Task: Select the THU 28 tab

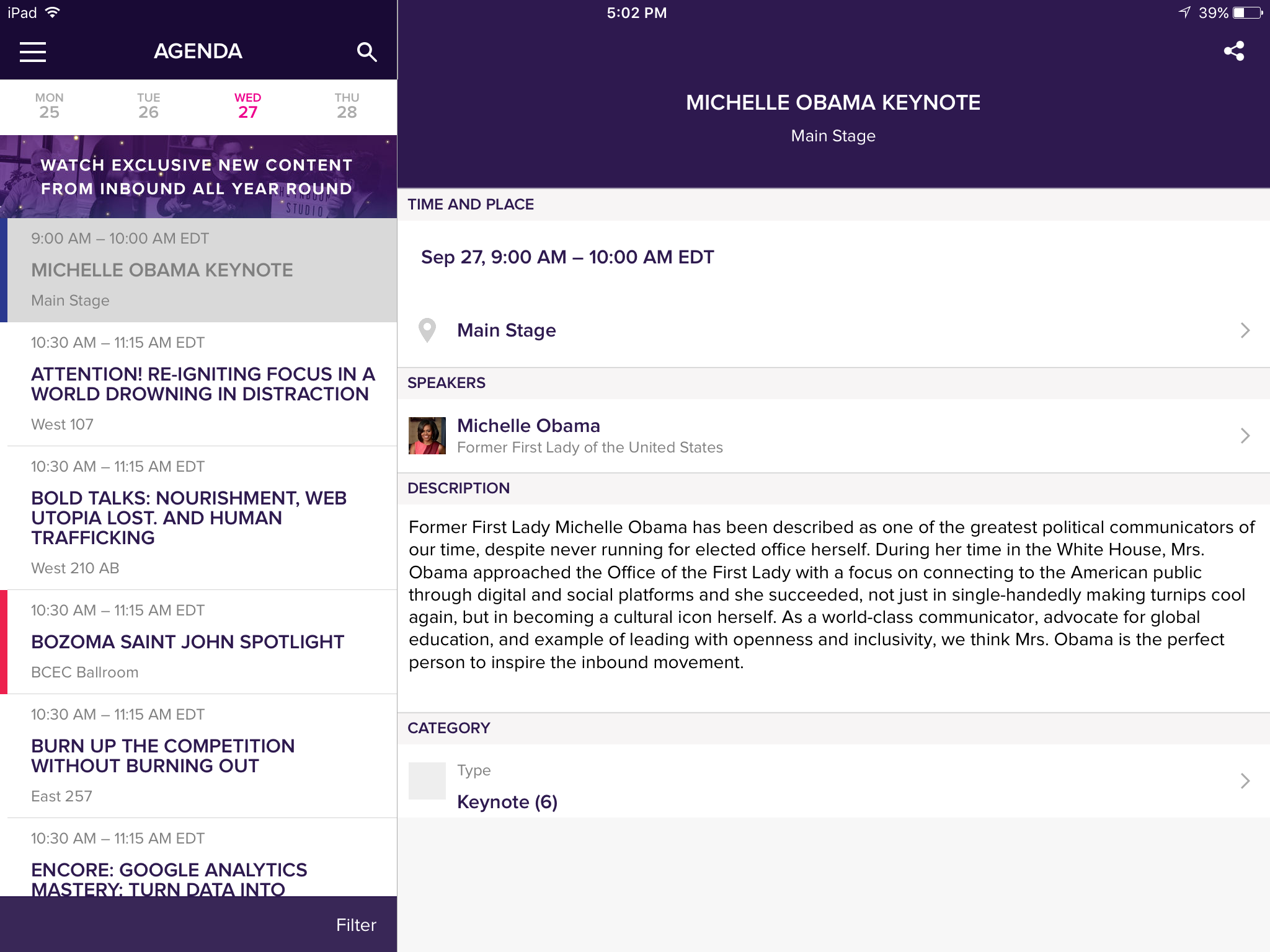Action: click(x=347, y=107)
